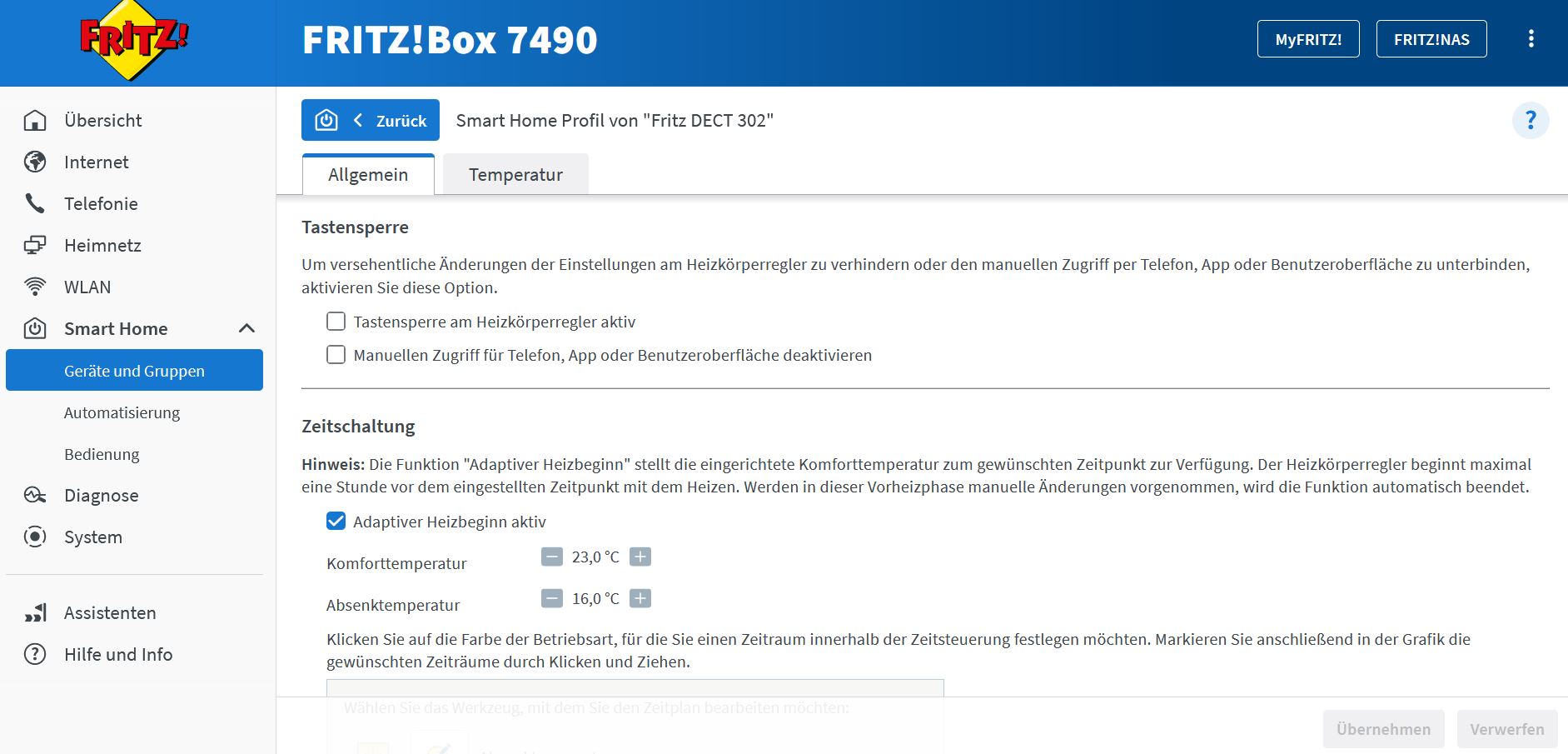Open the FRITZ!NAS button
Image resolution: width=1568 pixels, height=754 pixels.
pos(1431,39)
